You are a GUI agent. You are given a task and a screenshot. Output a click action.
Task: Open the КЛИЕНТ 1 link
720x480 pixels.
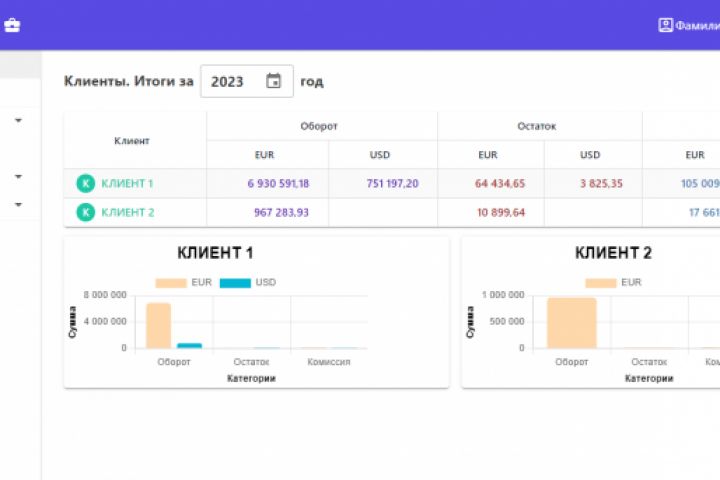pyautogui.click(x=127, y=183)
